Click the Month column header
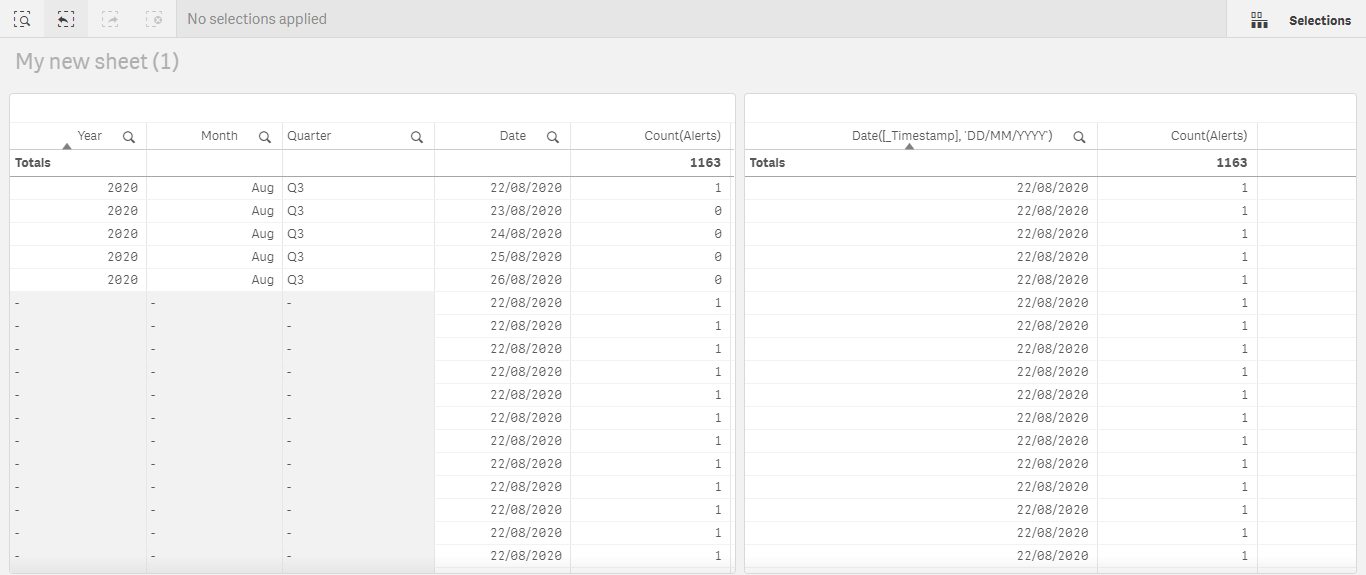Screen dimensions: 1366x575 point(219,136)
